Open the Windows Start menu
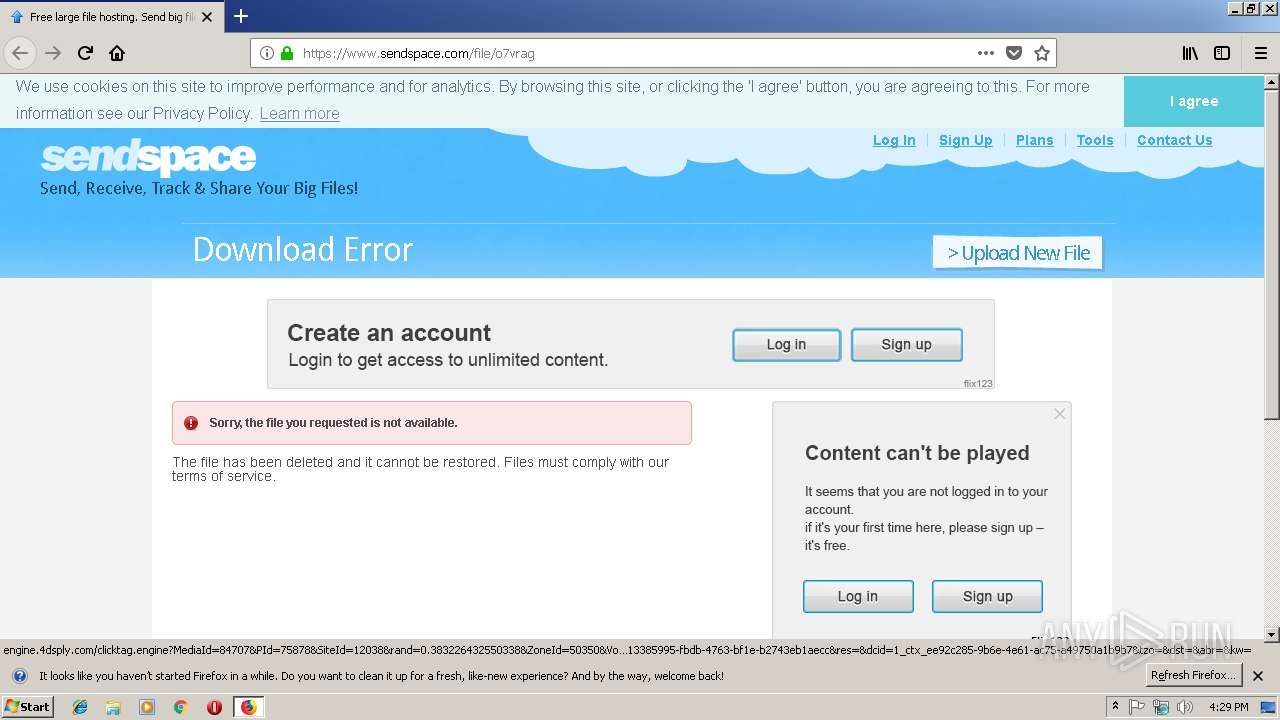The height and width of the screenshot is (720, 1280). click(x=27, y=707)
